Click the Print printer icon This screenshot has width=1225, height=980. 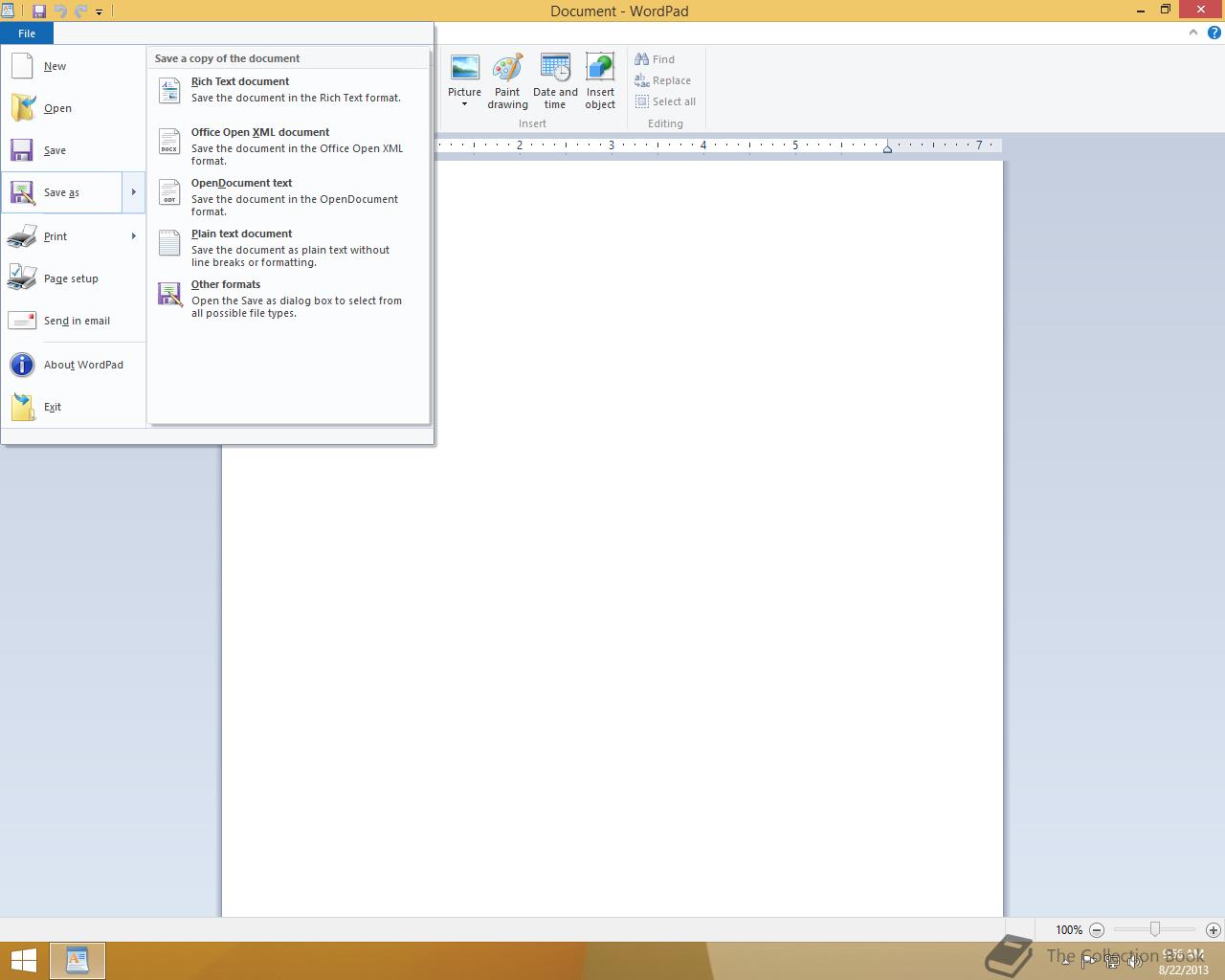(x=22, y=236)
